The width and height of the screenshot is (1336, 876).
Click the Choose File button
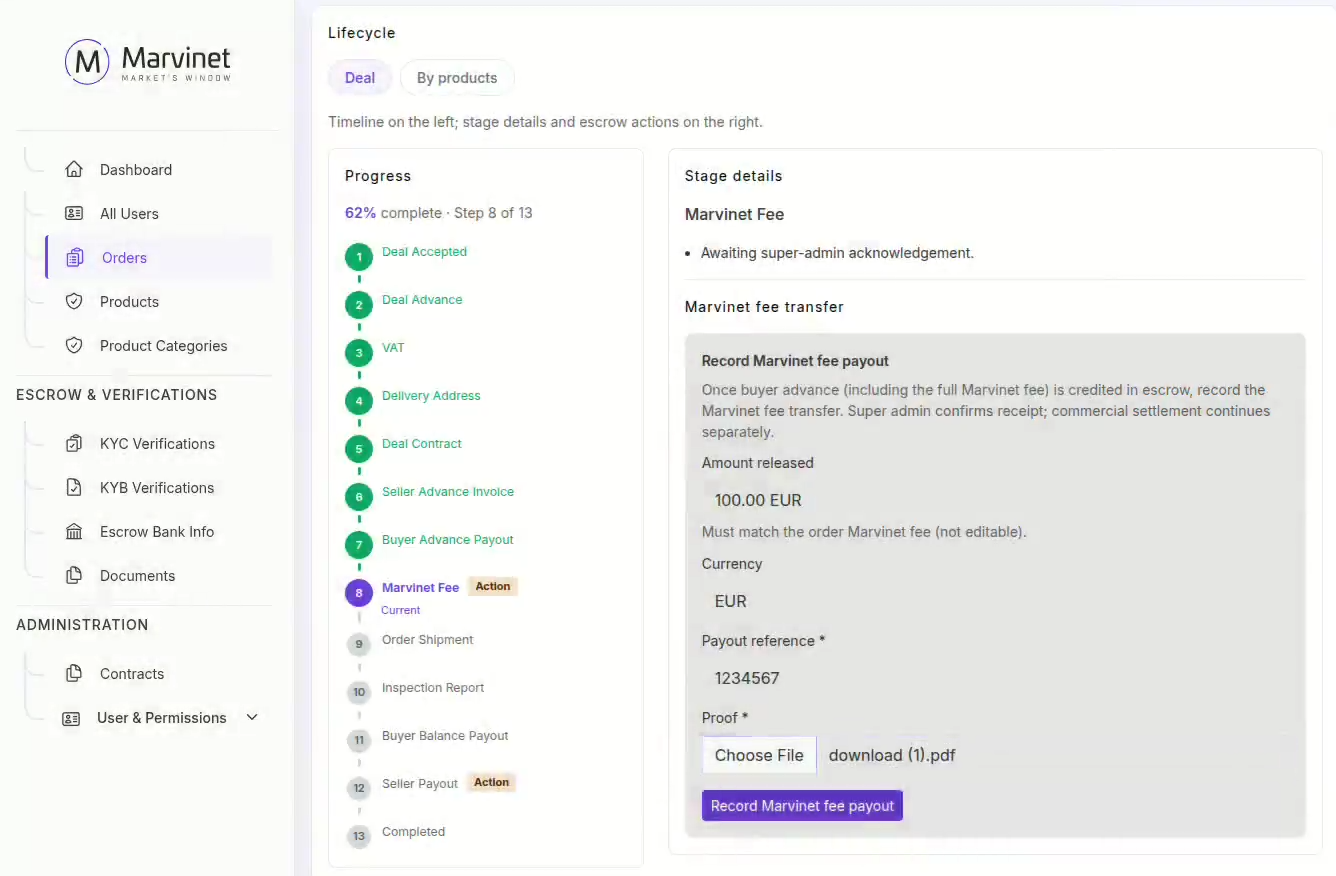[x=759, y=755]
